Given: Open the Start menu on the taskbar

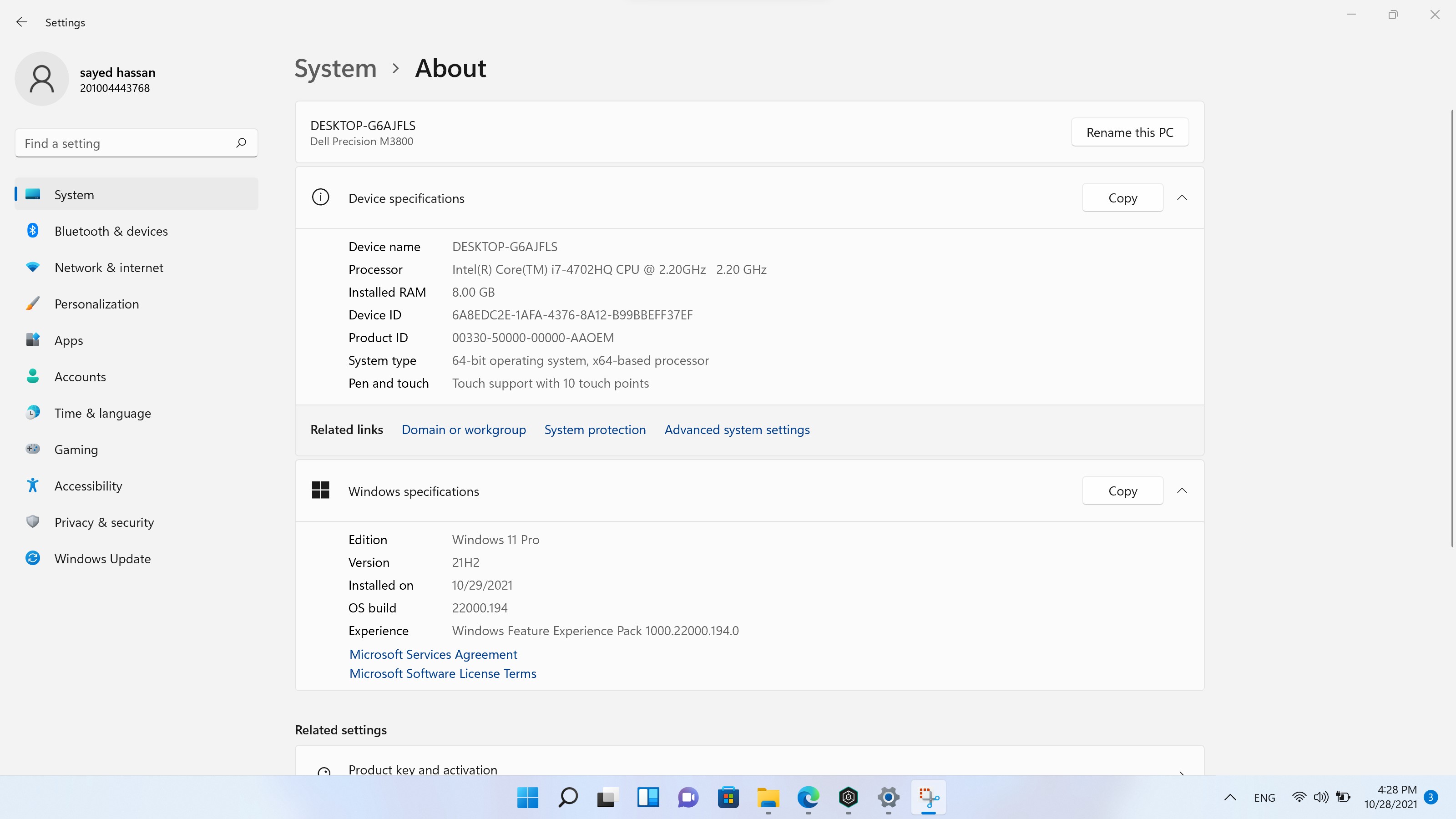Looking at the screenshot, I should coord(527,798).
